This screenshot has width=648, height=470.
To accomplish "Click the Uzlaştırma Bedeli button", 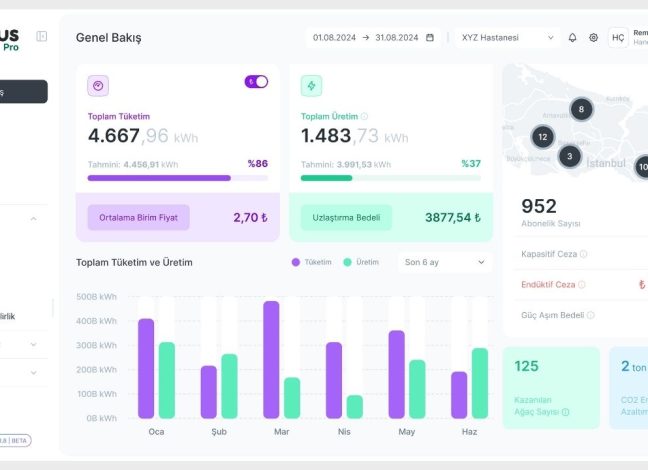I will (x=346, y=217).
